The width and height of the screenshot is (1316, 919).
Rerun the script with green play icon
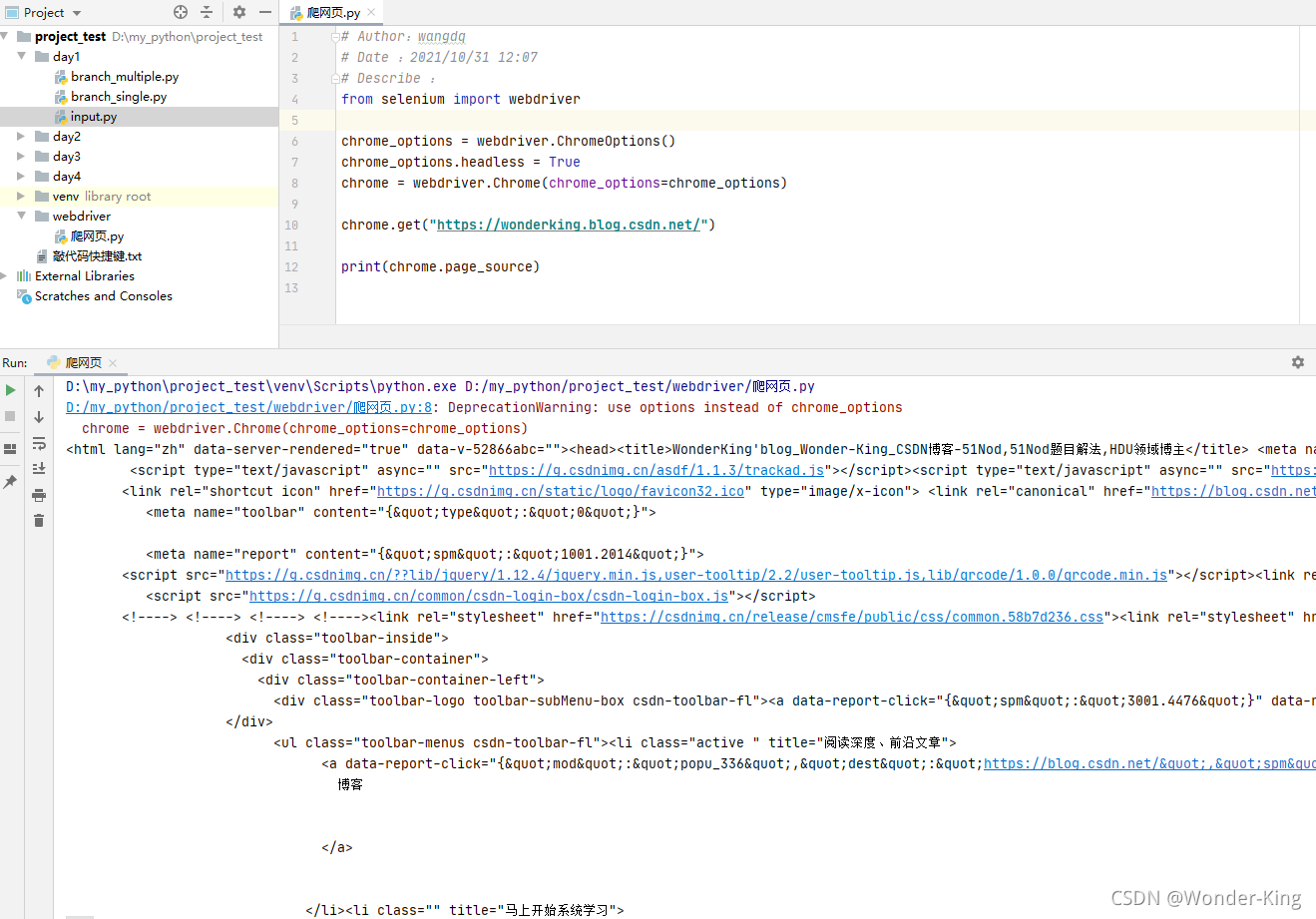click(11, 390)
